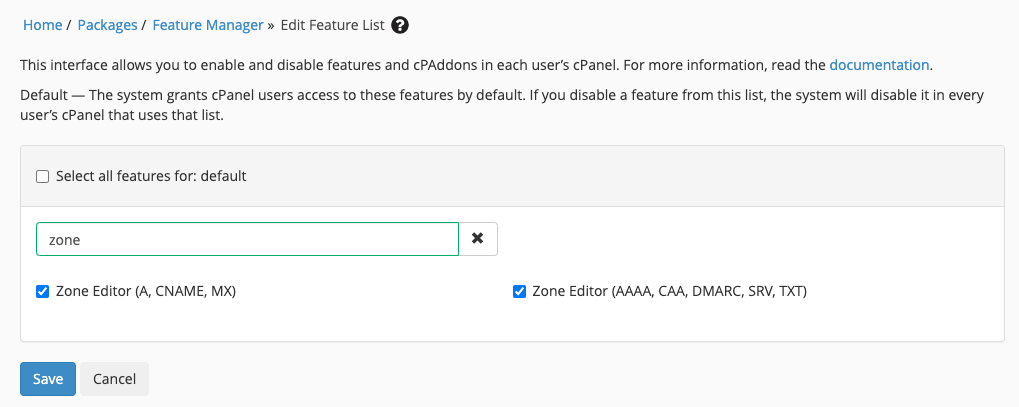Go to the Home breadcrumb
The width and height of the screenshot is (1019, 407).
pos(41,25)
